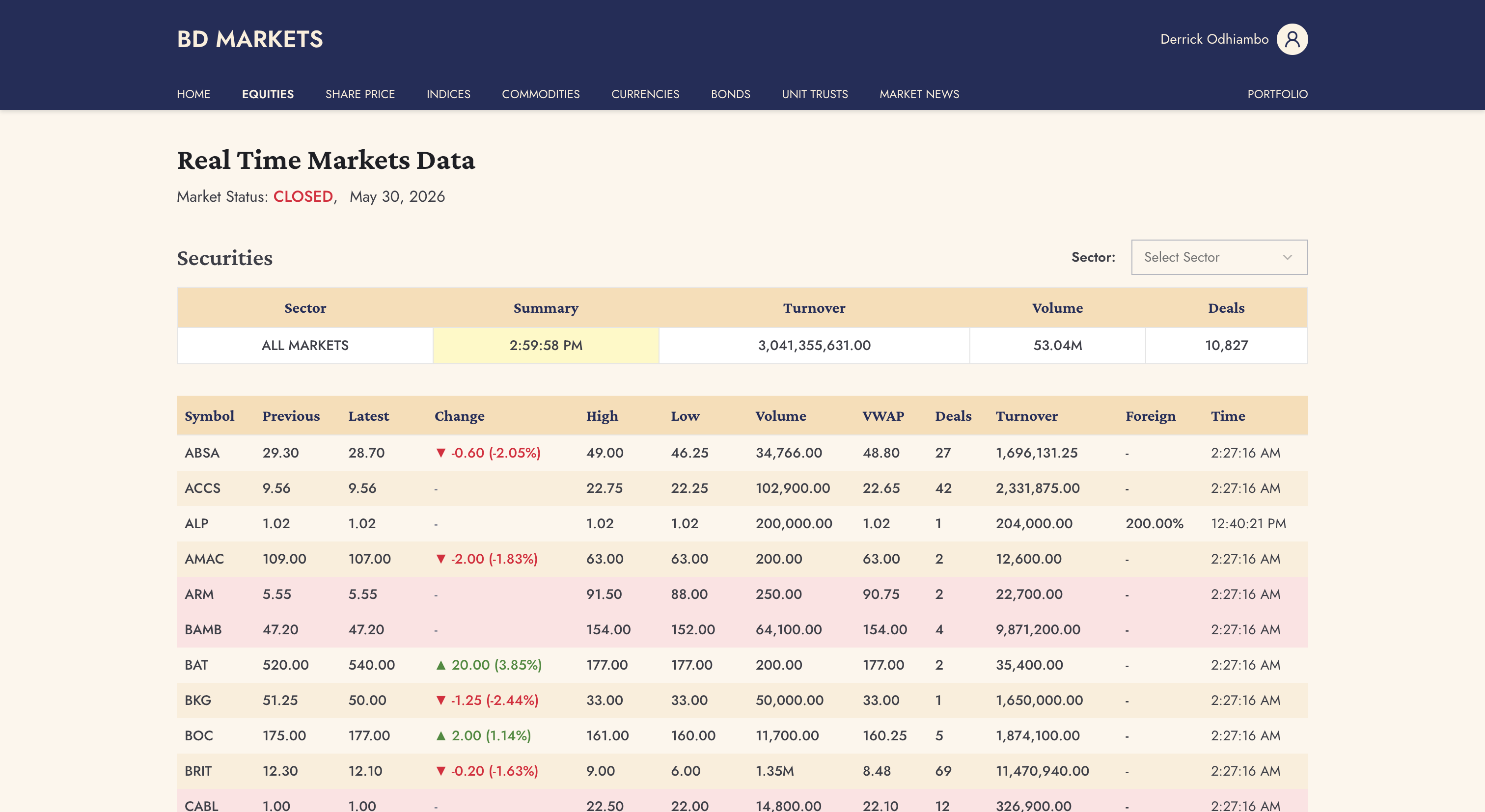Select the BKG symbol

(198, 700)
